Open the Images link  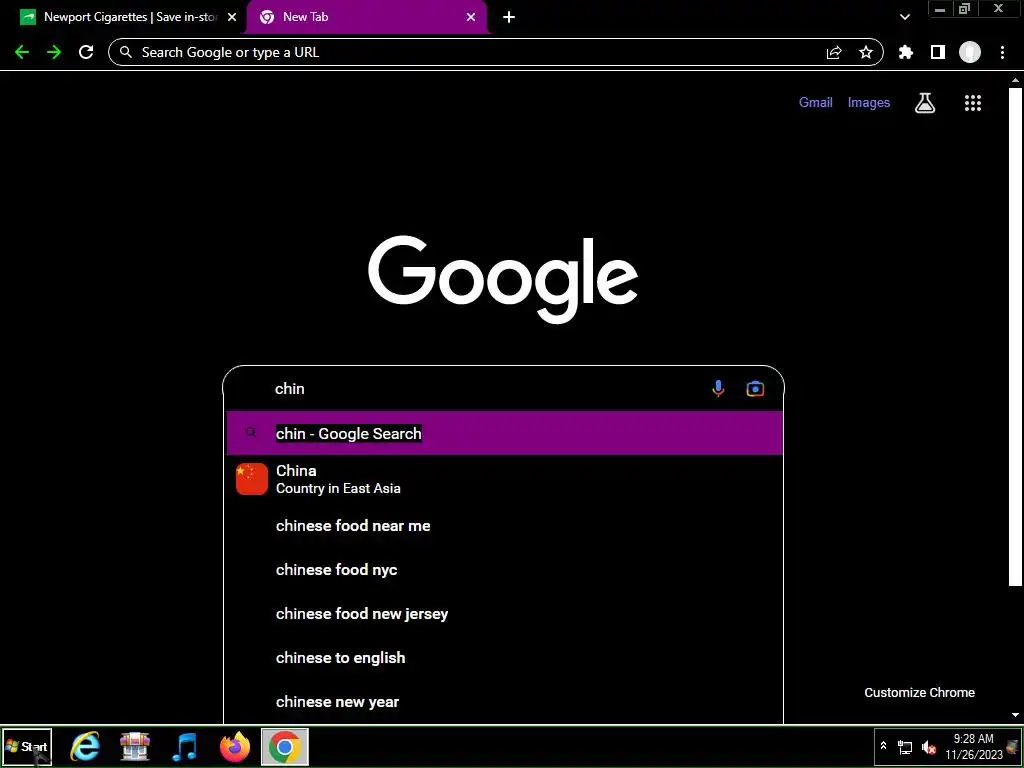tap(869, 103)
